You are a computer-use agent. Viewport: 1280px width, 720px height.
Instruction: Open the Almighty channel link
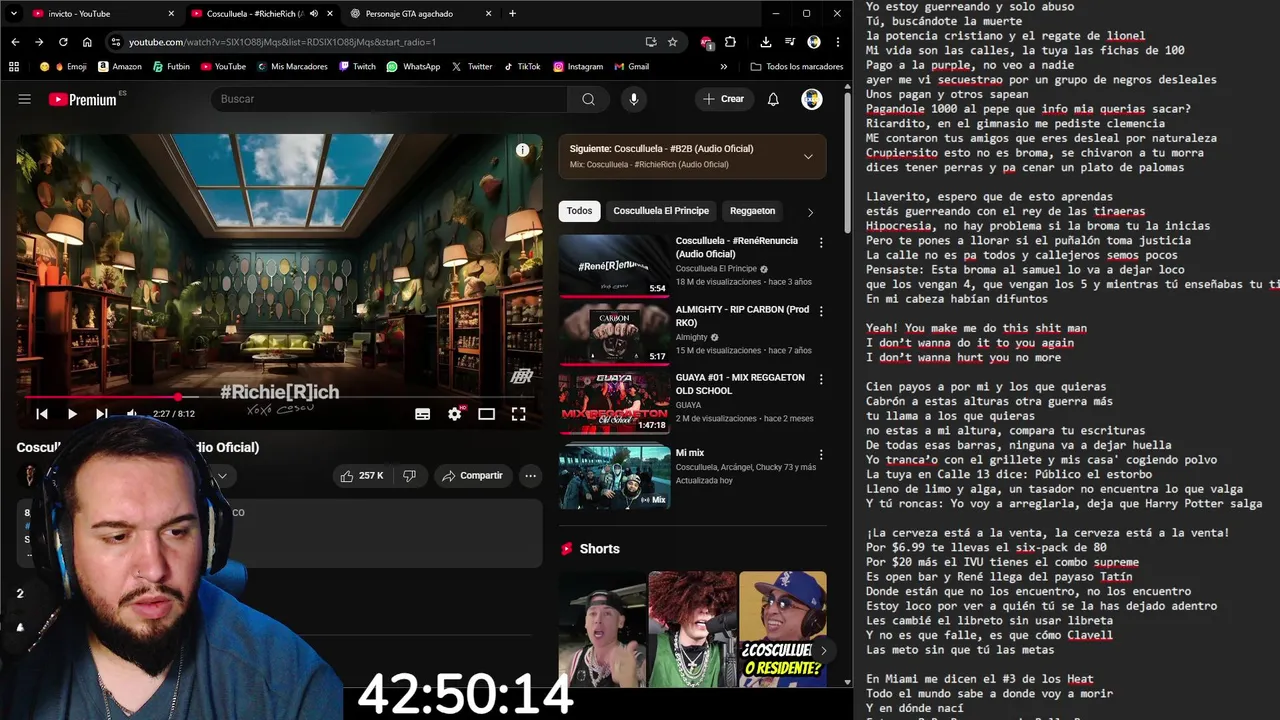(x=691, y=338)
